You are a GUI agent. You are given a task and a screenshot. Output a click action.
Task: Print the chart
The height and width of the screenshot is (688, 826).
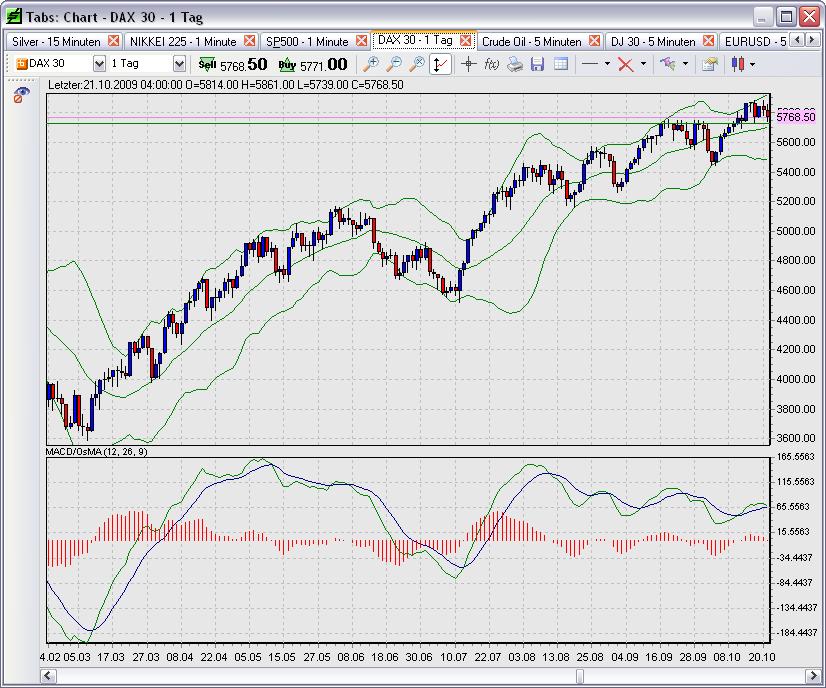(515, 64)
